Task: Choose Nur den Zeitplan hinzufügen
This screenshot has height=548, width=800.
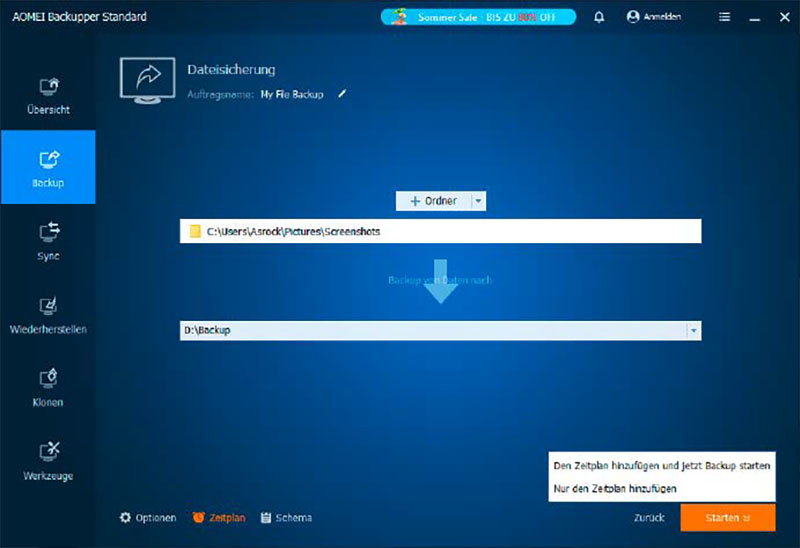Action: coord(662,488)
